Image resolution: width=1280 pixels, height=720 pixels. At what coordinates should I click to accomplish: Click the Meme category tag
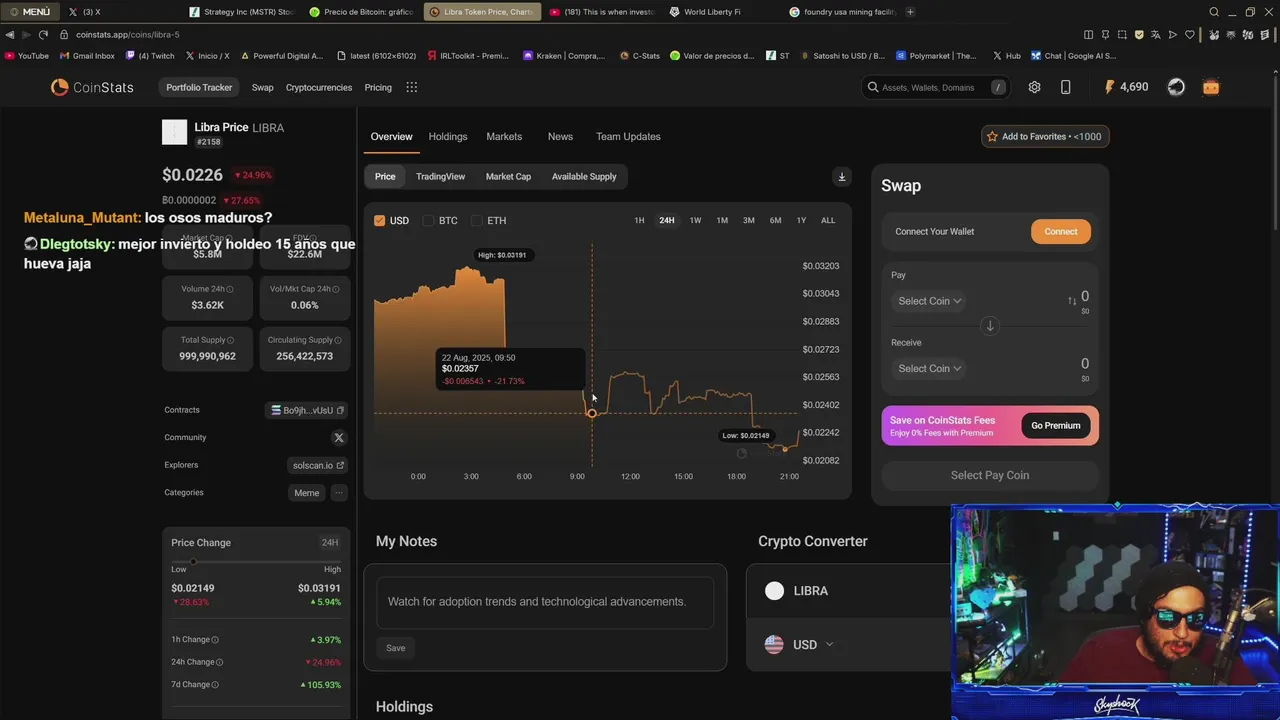[x=307, y=493]
